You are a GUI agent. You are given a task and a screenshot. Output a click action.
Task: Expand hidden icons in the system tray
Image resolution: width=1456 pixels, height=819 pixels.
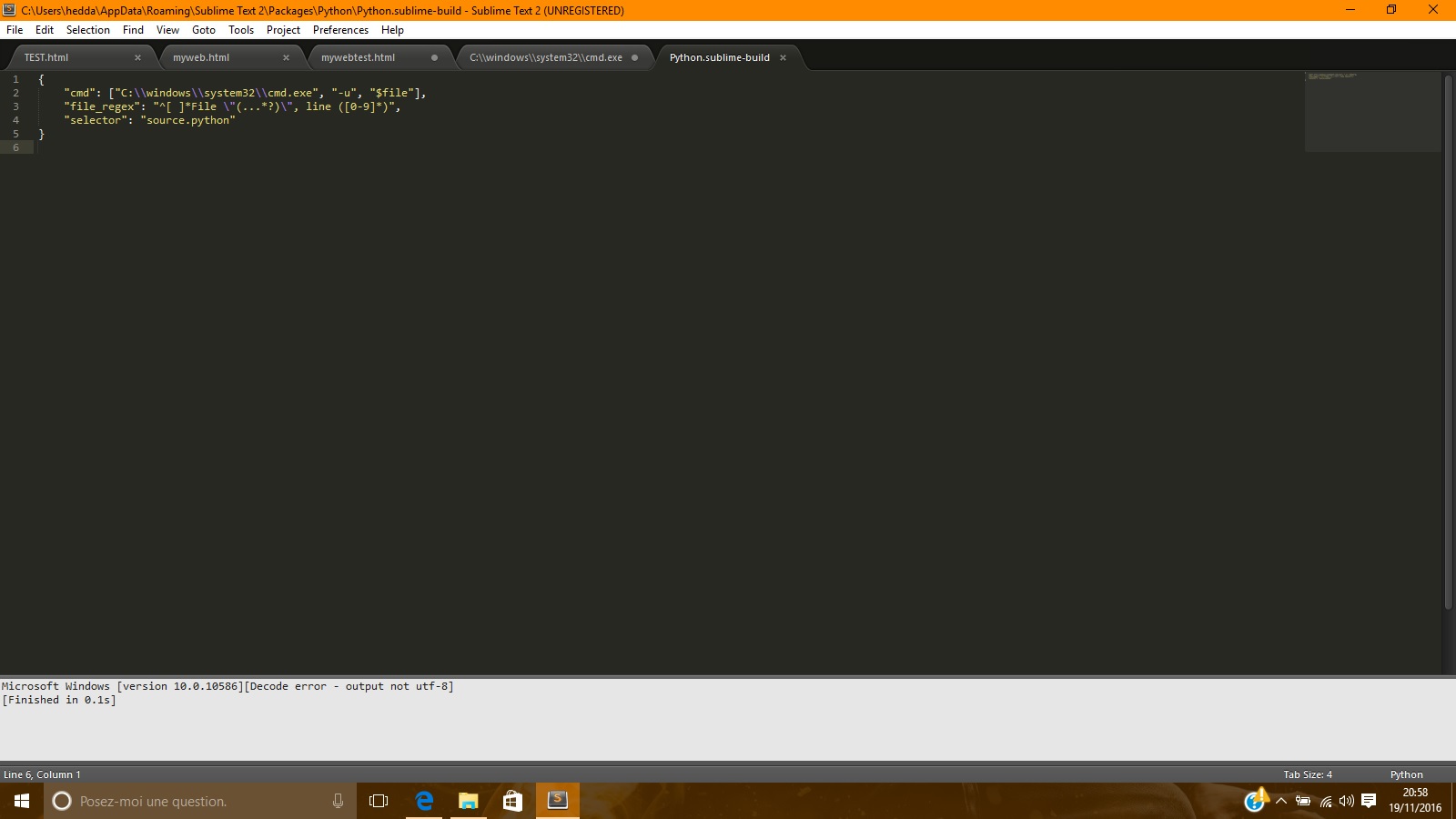pos(1279,802)
